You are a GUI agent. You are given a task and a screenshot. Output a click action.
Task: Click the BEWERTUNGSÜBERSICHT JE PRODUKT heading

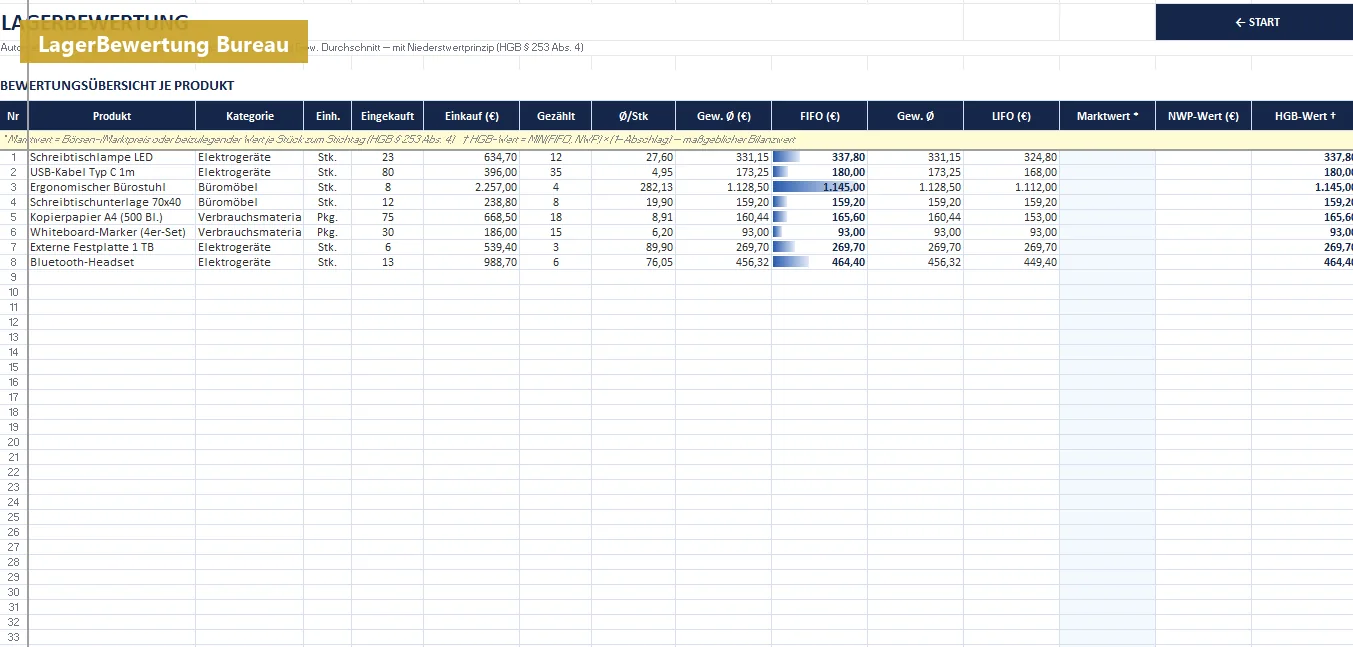click(117, 86)
